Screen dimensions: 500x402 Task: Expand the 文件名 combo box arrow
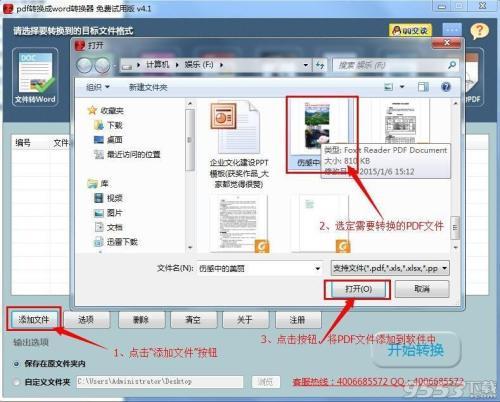coord(318,268)
